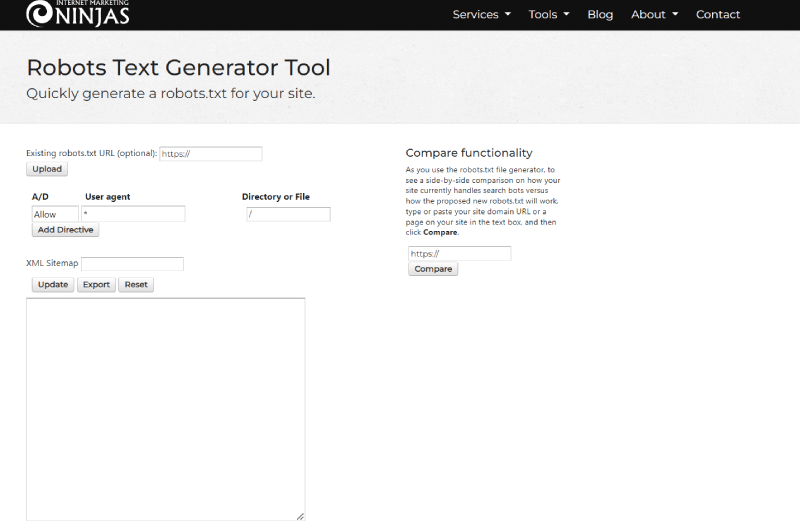
Task: Focus the Existing robots.txt URL field
Action: pos(211,154)
